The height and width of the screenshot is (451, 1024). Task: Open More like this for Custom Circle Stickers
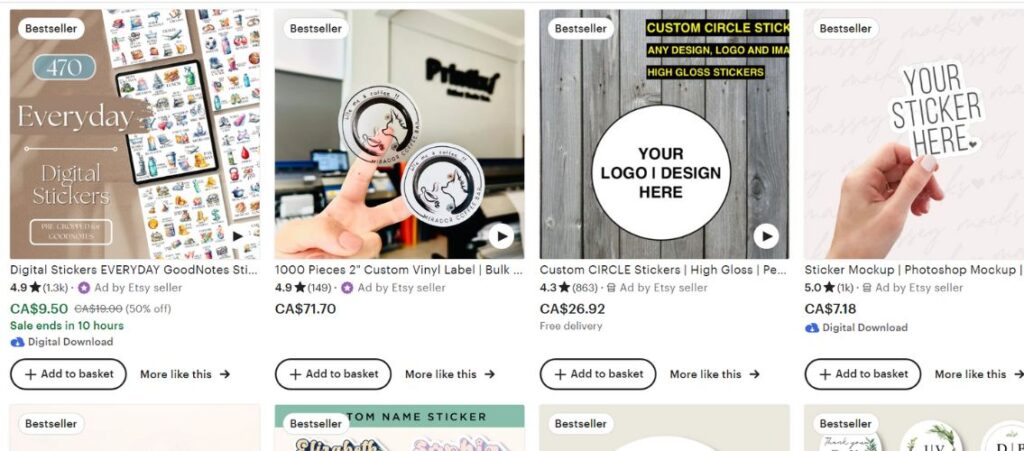tap(714, 375)
